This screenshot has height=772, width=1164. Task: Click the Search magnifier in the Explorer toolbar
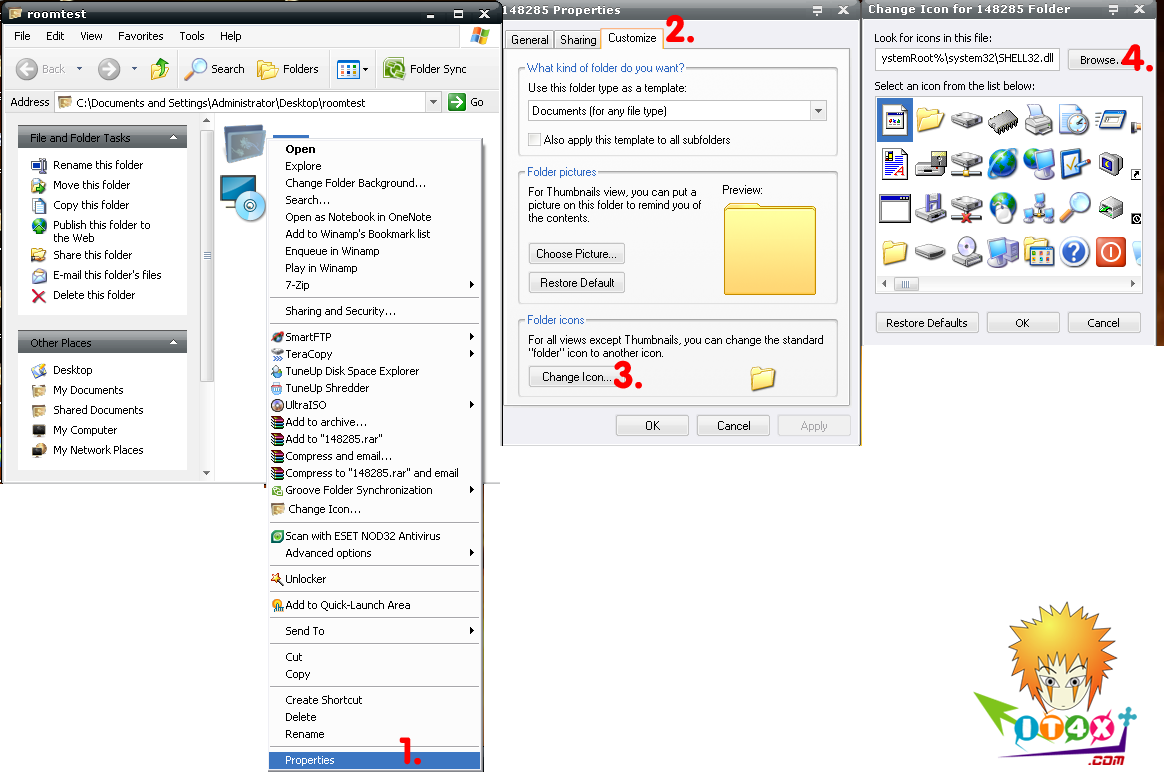(195, 69)
